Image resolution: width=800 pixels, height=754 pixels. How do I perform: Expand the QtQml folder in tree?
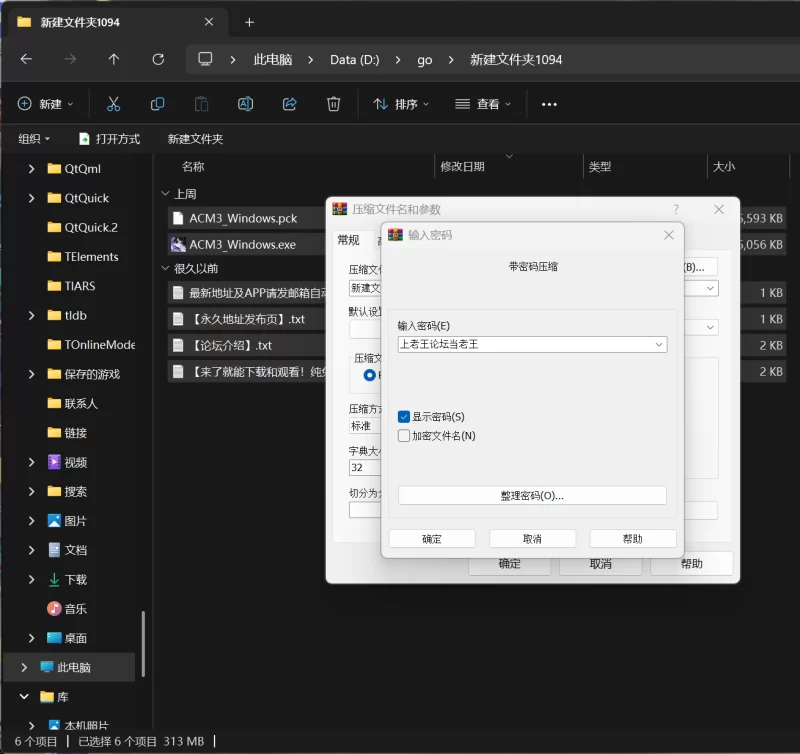pos(31,168)
